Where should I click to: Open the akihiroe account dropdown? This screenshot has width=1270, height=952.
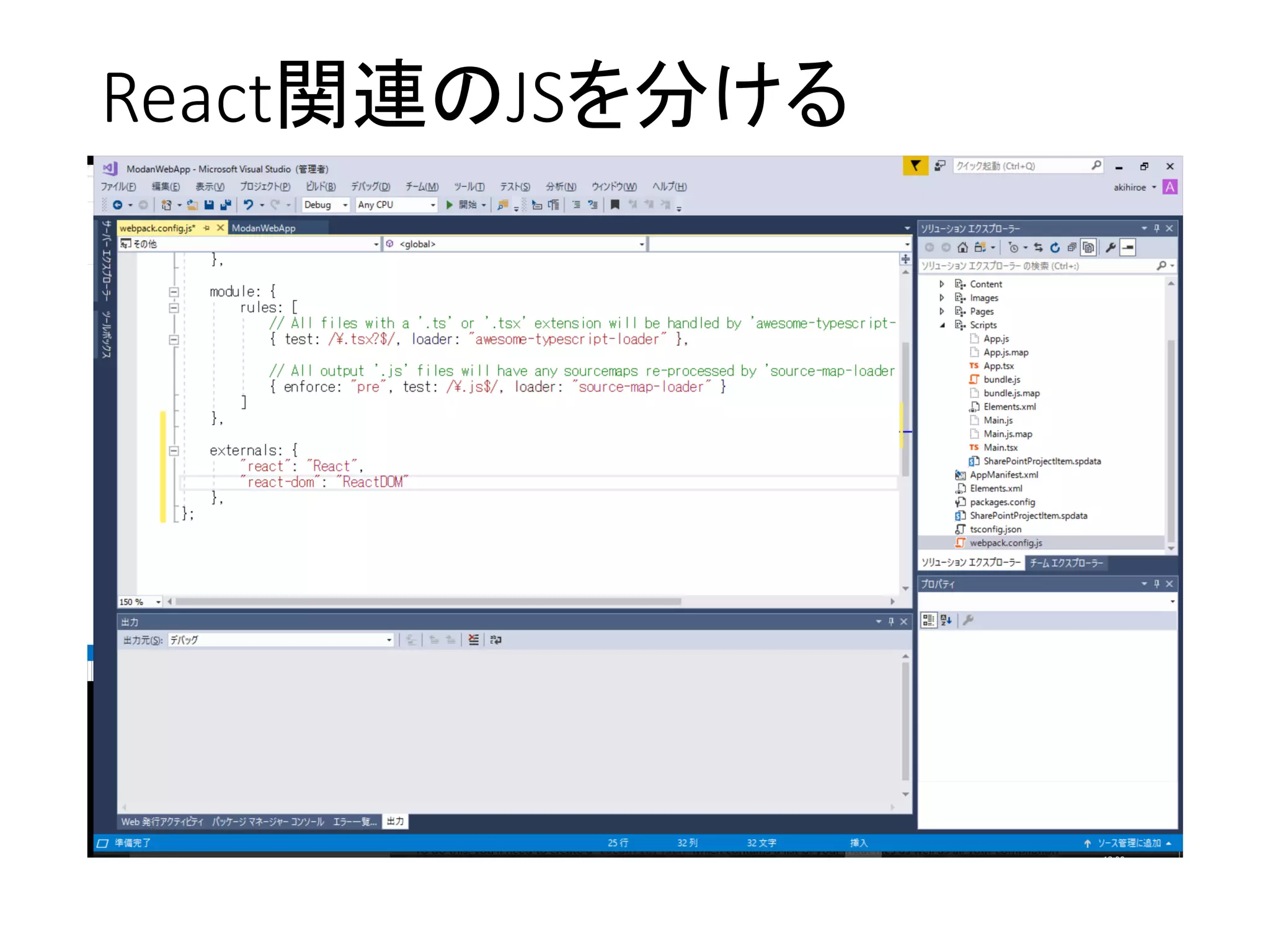(x=1134, y=187)
